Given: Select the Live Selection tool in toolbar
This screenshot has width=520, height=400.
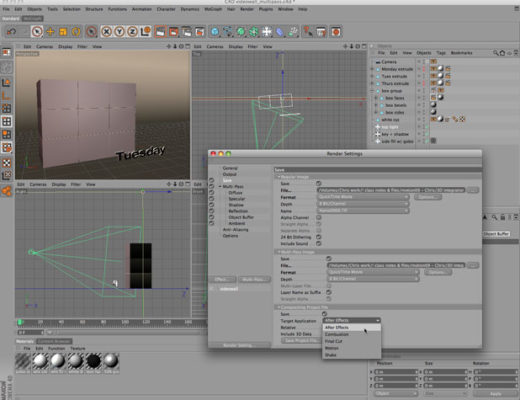Looking at the screenshot, I should [x=37, y=32].
